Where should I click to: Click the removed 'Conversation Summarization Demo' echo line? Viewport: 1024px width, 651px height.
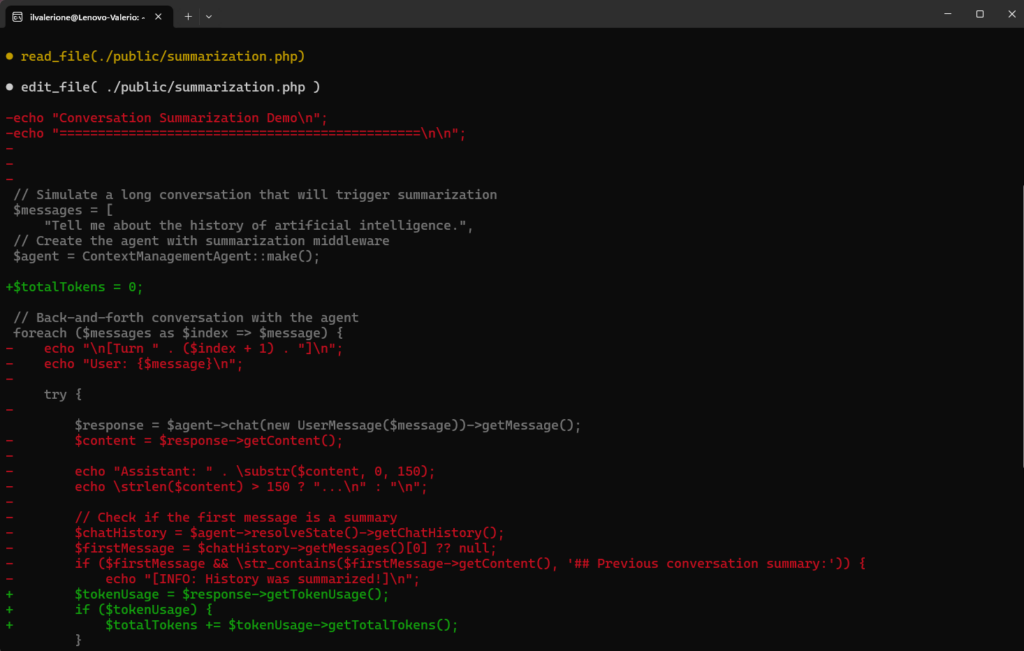167,118
